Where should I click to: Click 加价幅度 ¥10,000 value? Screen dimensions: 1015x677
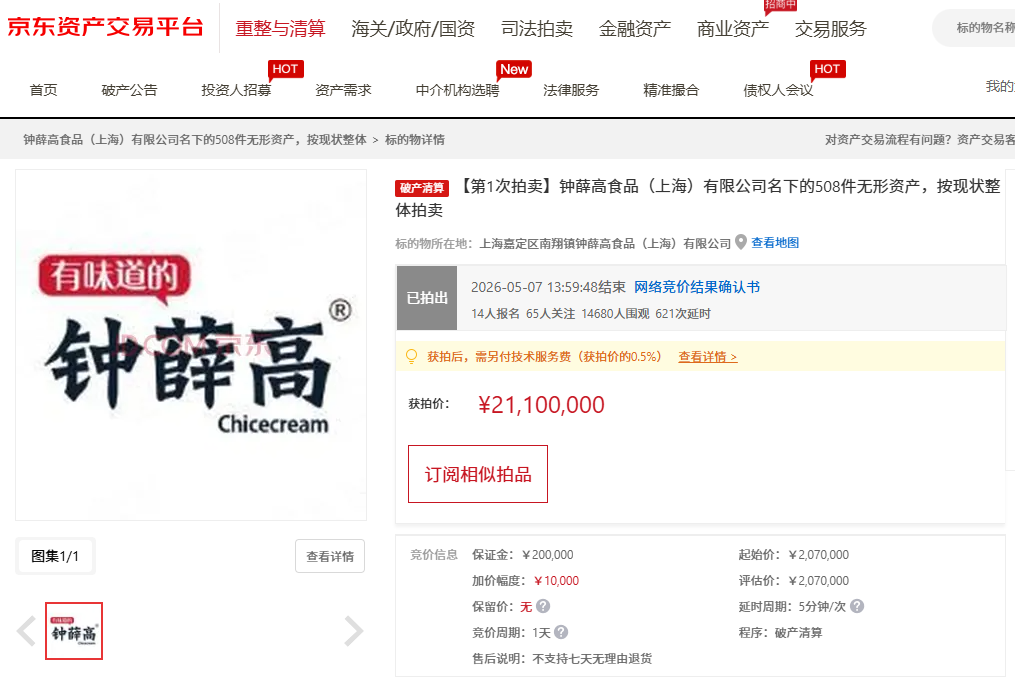pos(556,581)
